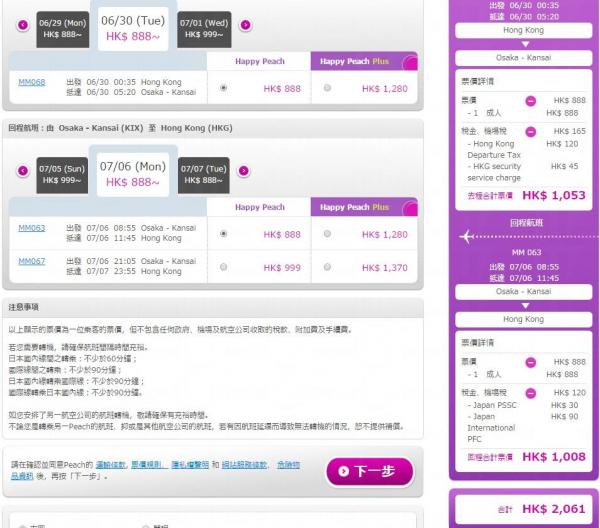This screenshot has width=600, height=528.
Task: Collapse return fare HK$ 888 minus icon
Action: [531, 362]
